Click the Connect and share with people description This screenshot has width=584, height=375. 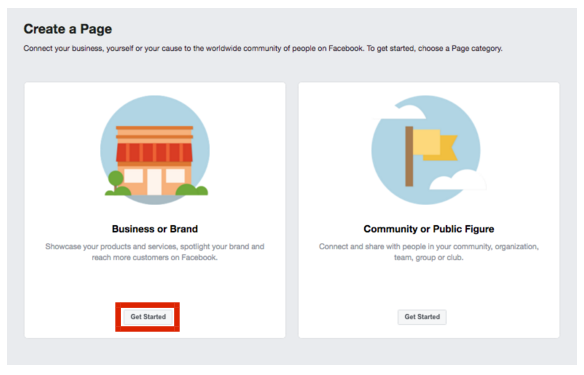[x=429, y=252]
